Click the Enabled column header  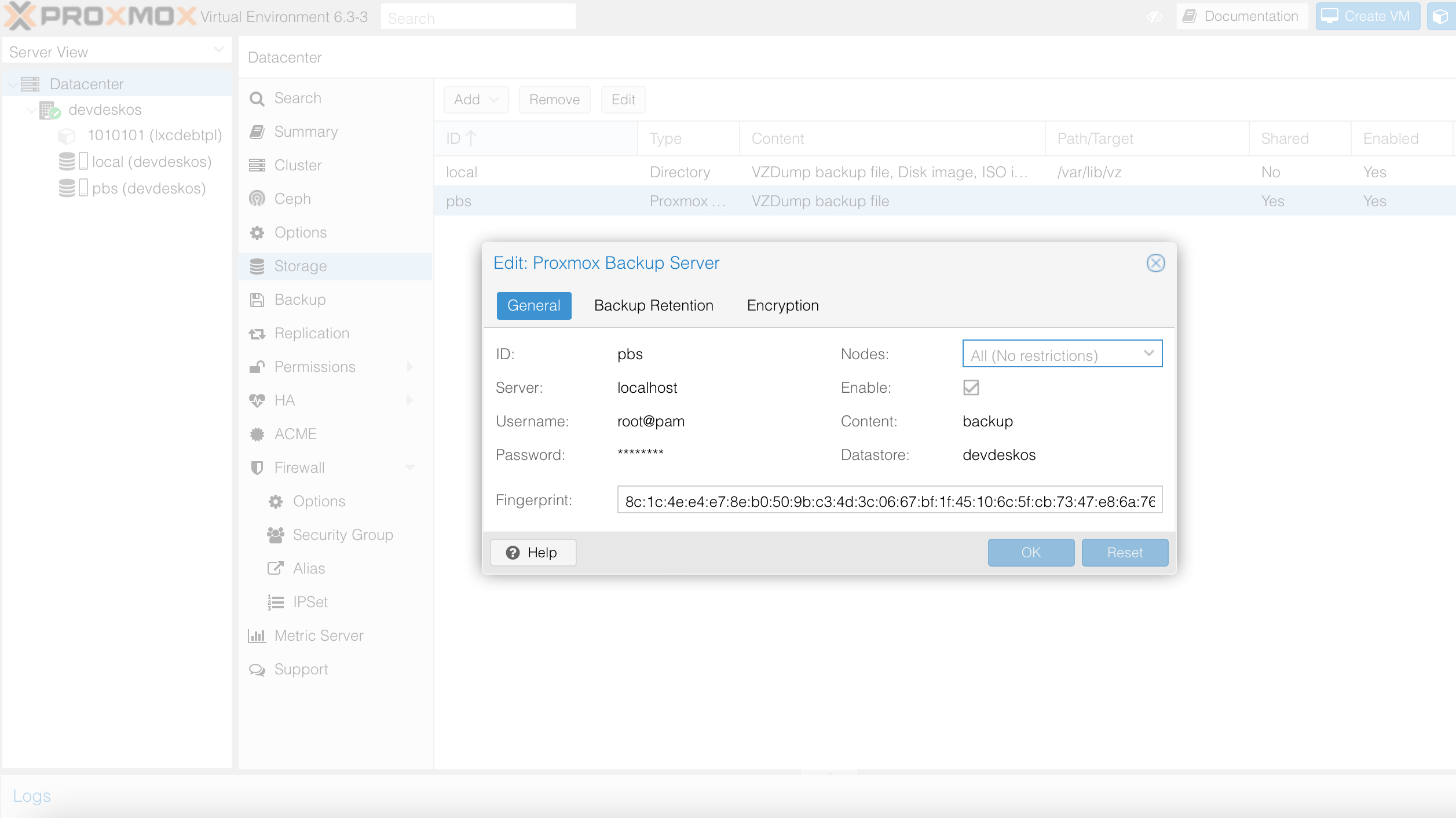tap(1402, 138)
